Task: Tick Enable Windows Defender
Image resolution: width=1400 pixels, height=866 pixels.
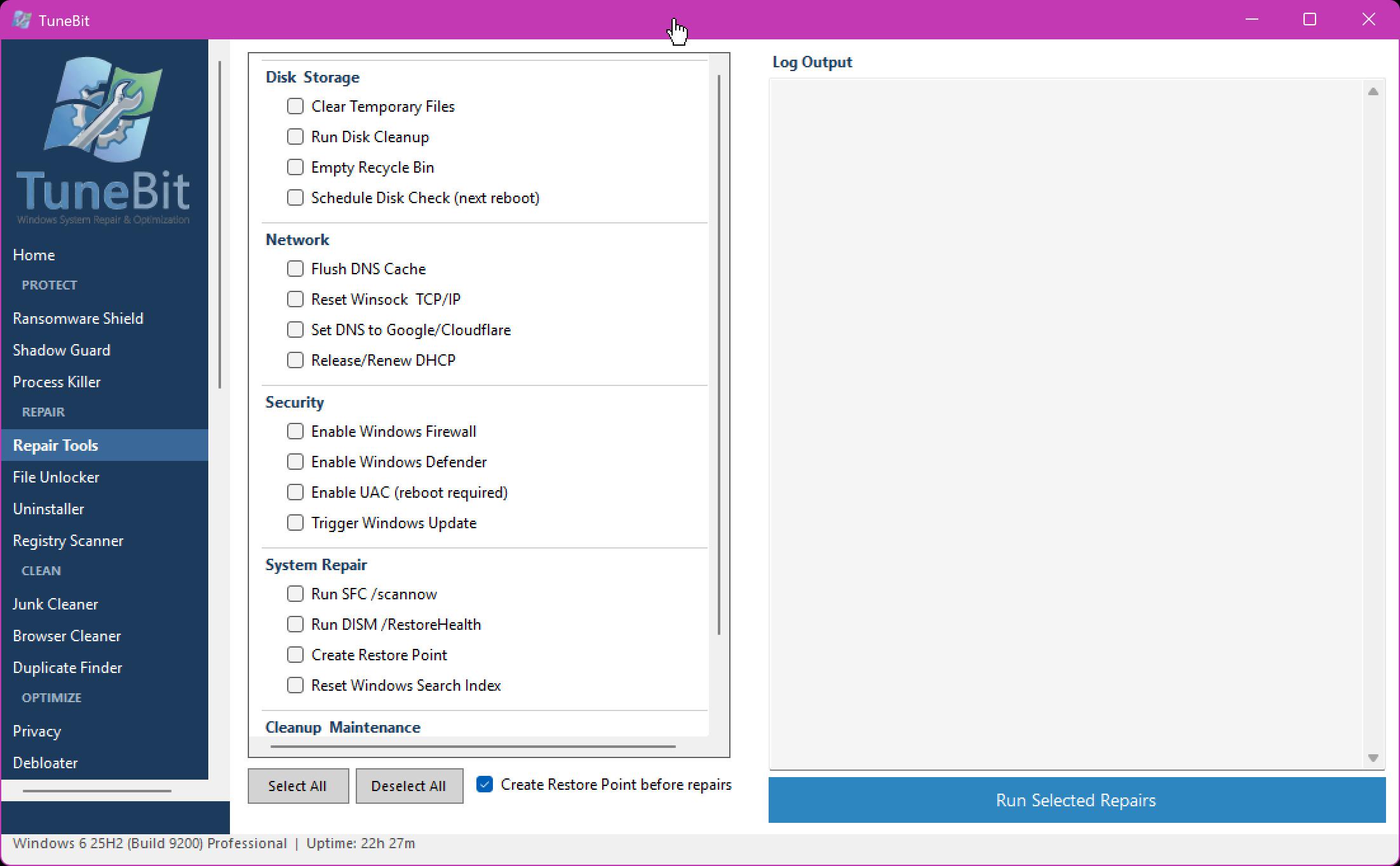Action: 295,462
